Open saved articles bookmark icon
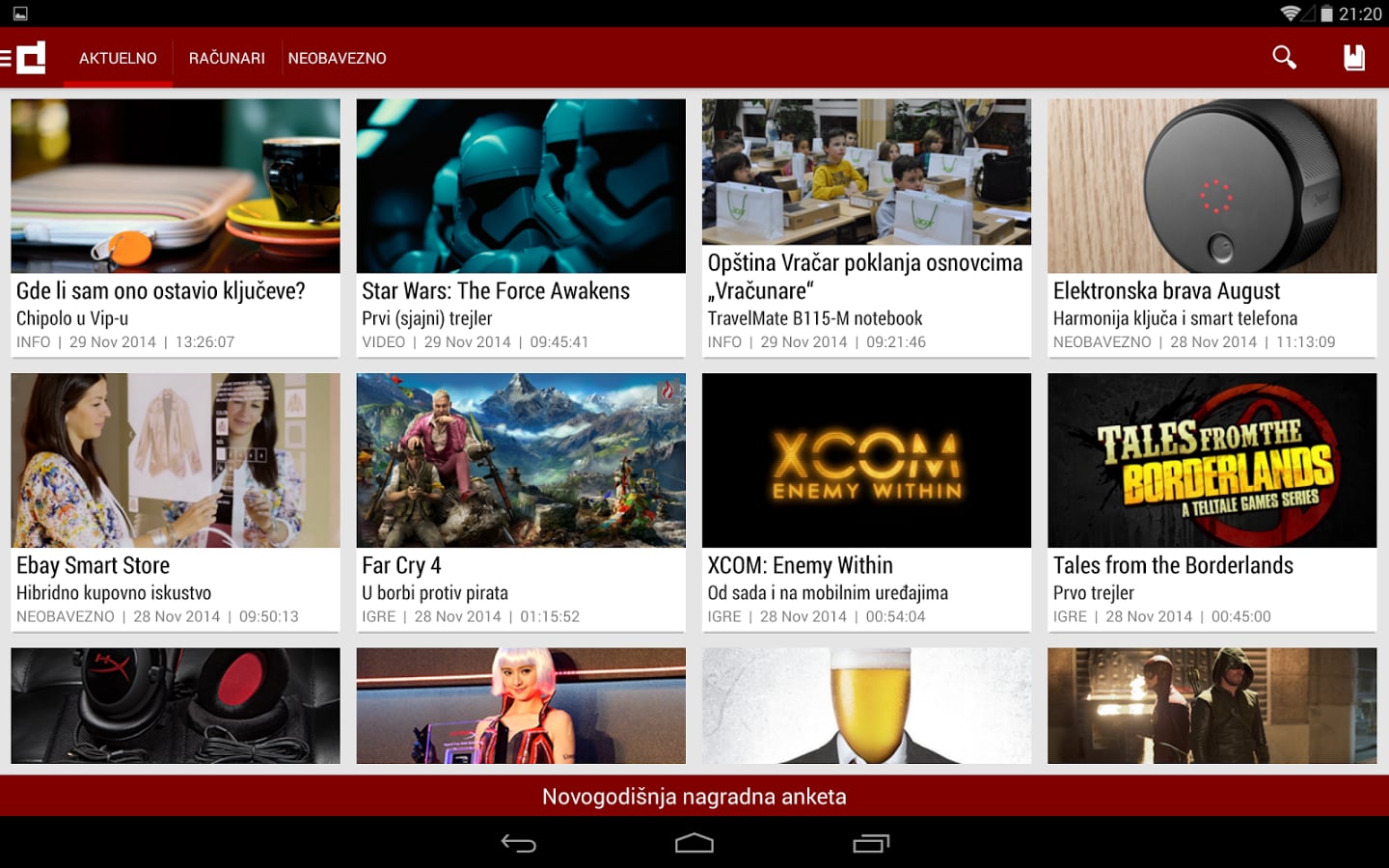The height and width of the screenshot is (868, 1389). pyautogui.click(x=1354, y=58)
